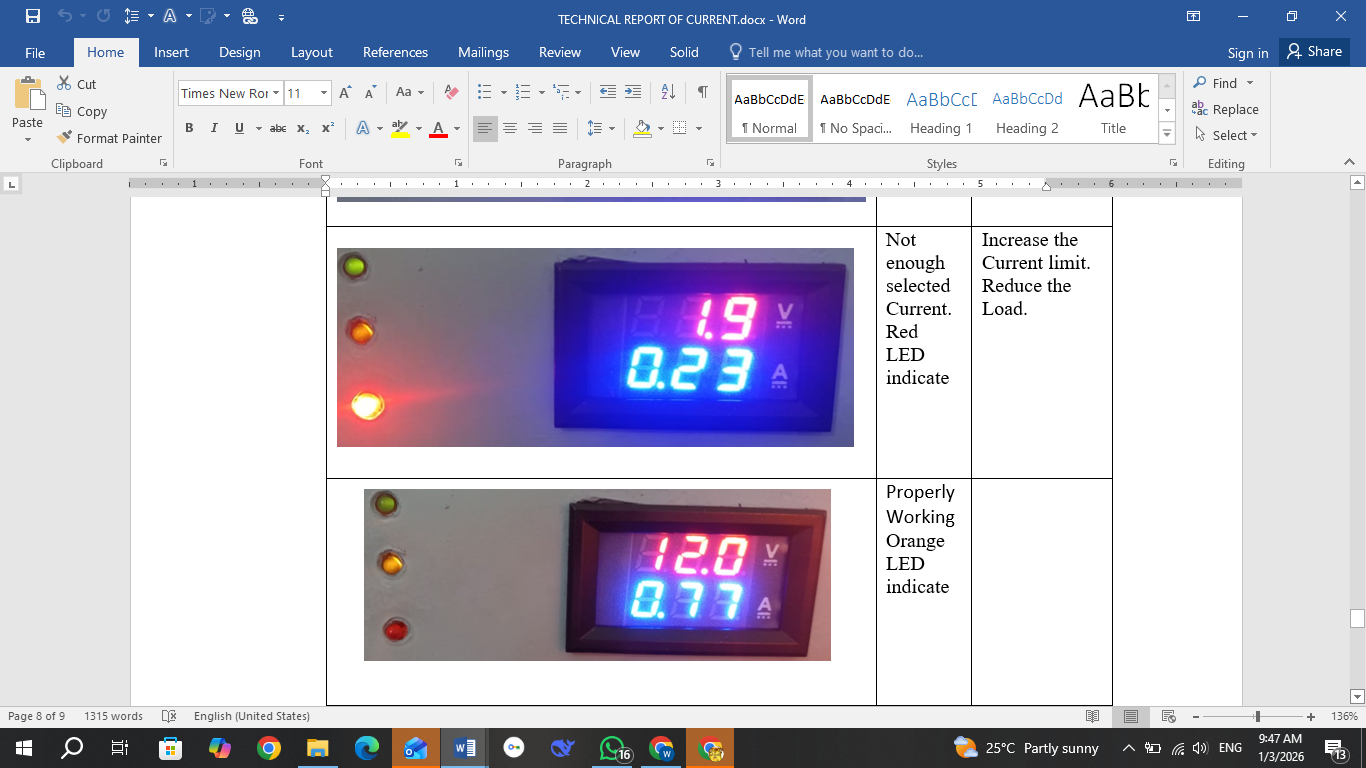Switch to the Insert tab
1366x768 pixels.
(172, 52)
